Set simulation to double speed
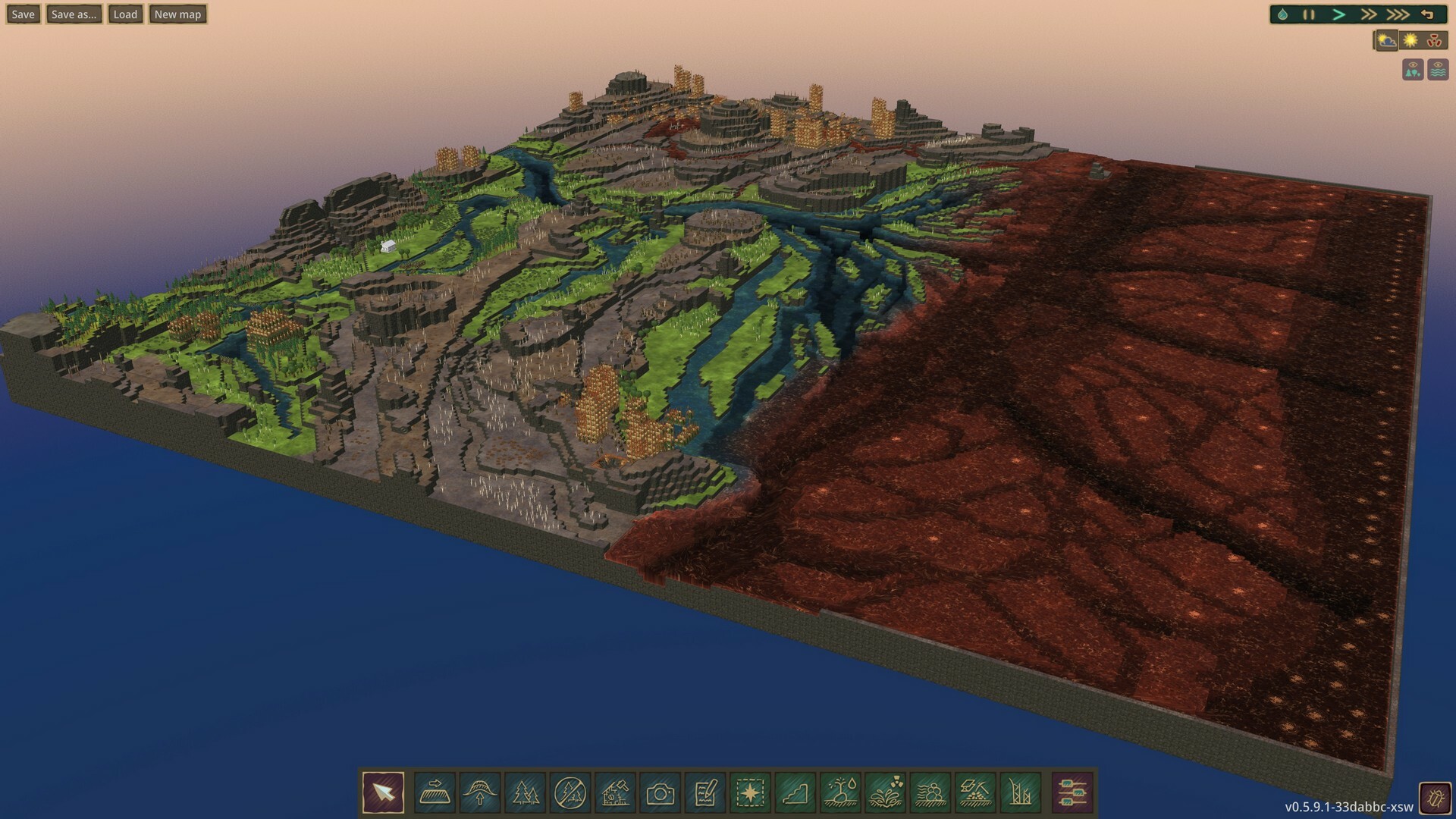Image resolution: width=1456 pixels, height=819 pixels. pos(1368,14)
